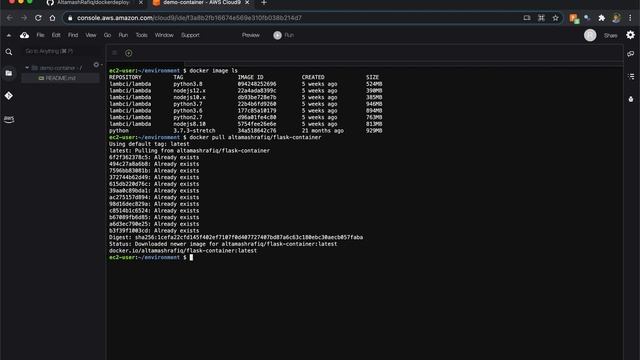Open Collaborate panel on right edge
The image size is (640, 360).
tap(631, 53)
